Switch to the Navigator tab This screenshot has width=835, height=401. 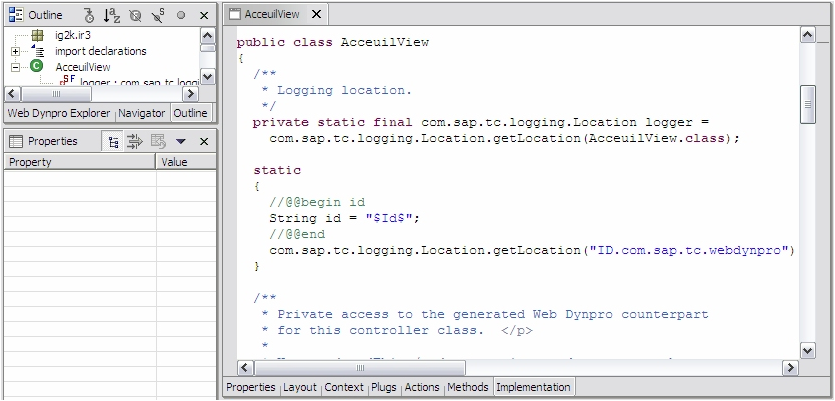142,113
